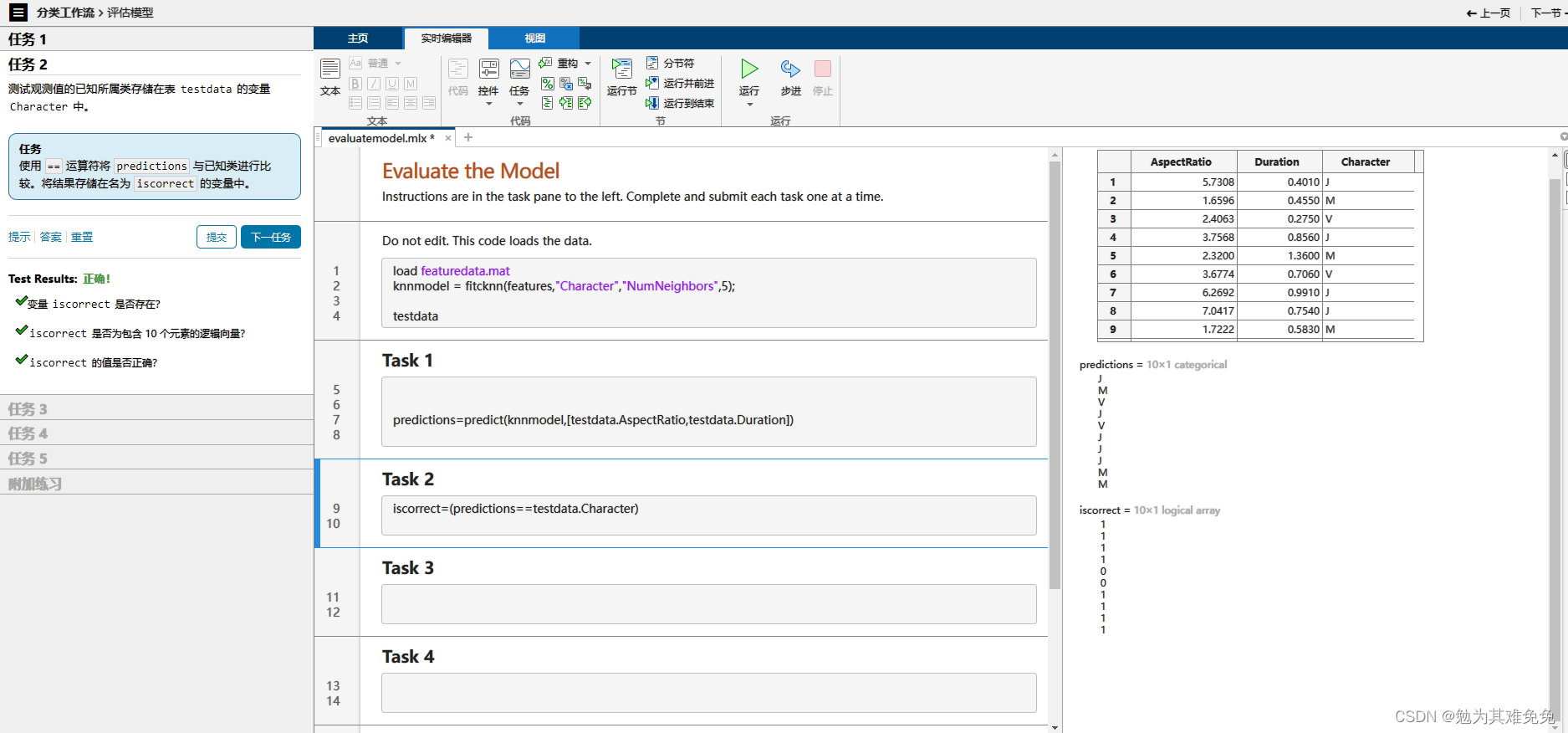Open the hamburger menu icon
Screen dimensions: 1568x733
[18, 13]
